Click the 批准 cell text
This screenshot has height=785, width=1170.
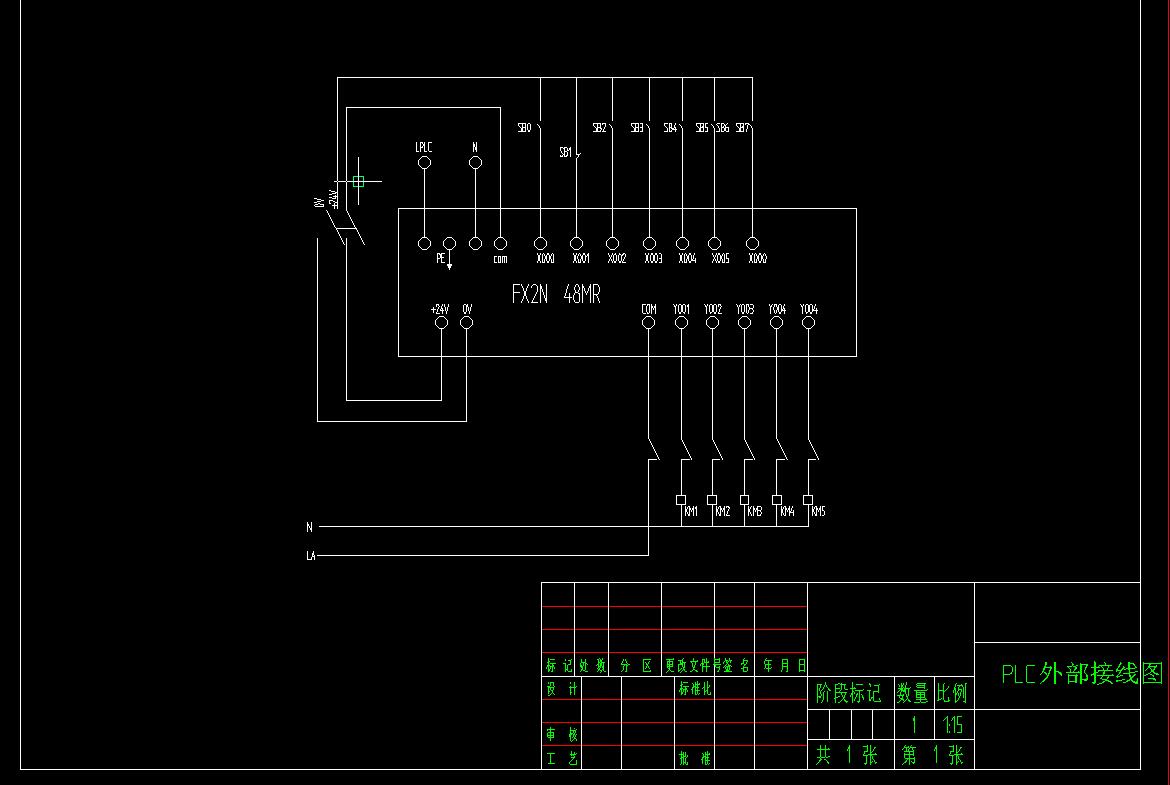click(695, 759)
